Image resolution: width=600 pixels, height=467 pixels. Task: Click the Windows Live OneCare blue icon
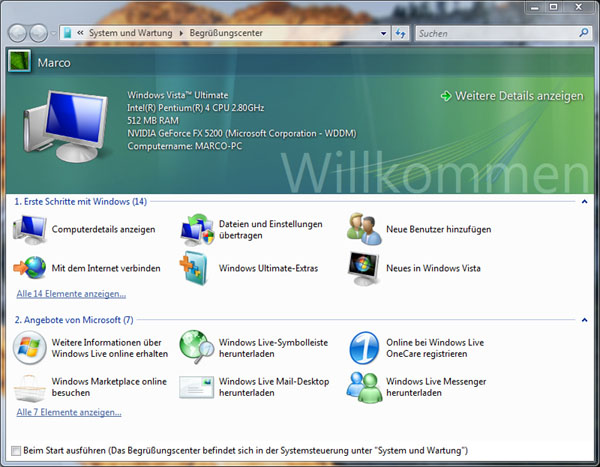364,348
